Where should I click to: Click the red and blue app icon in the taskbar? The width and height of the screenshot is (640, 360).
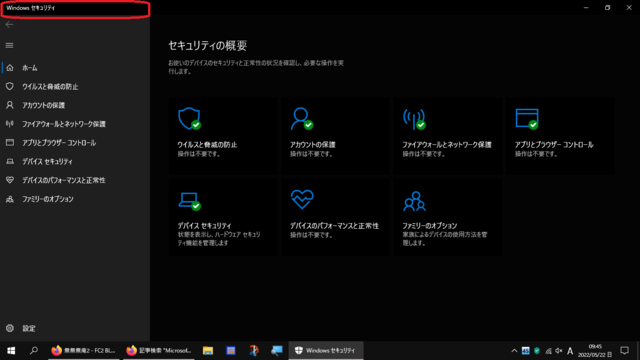tap(253, 351)
